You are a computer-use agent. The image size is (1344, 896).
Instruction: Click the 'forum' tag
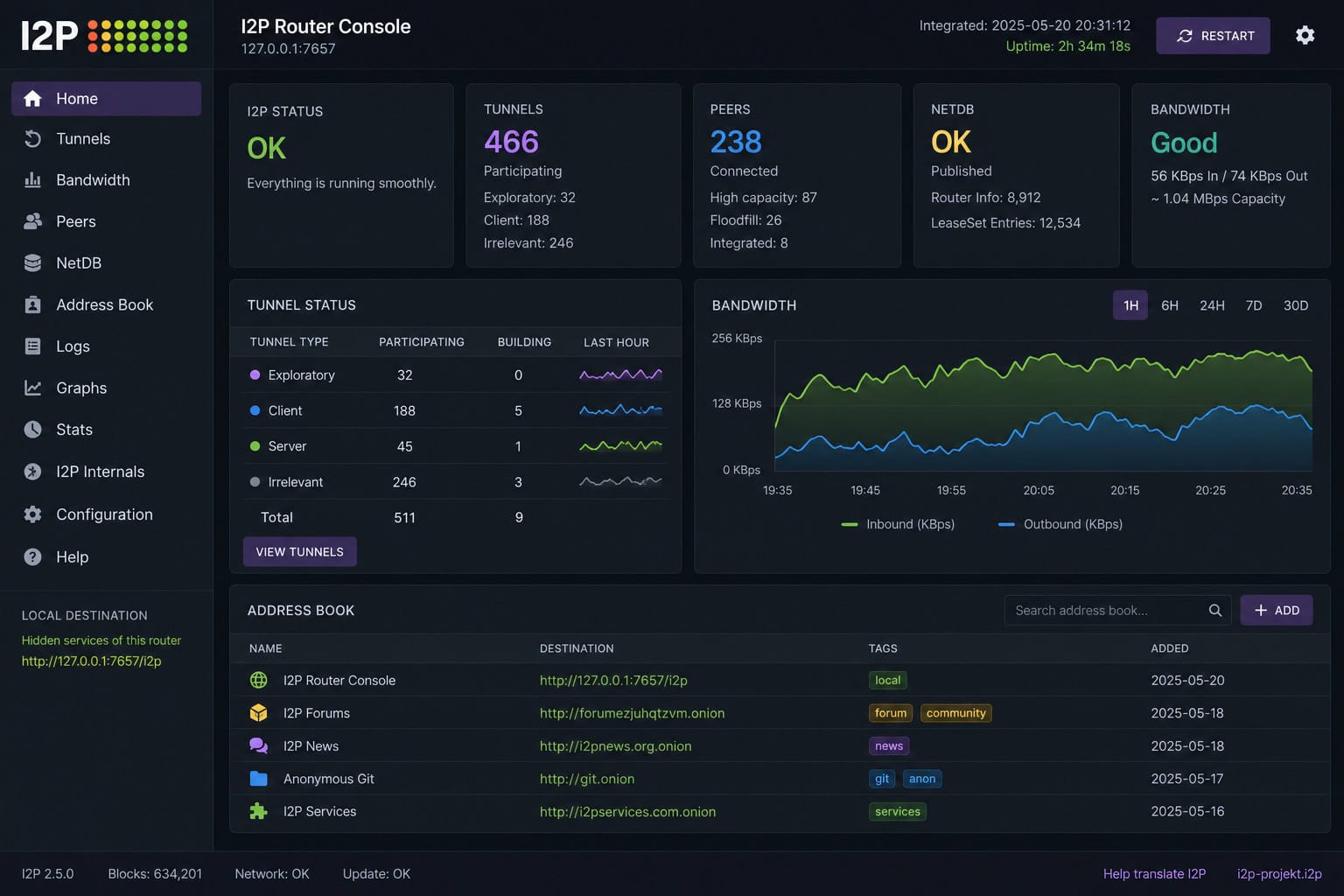pos(891,713)
